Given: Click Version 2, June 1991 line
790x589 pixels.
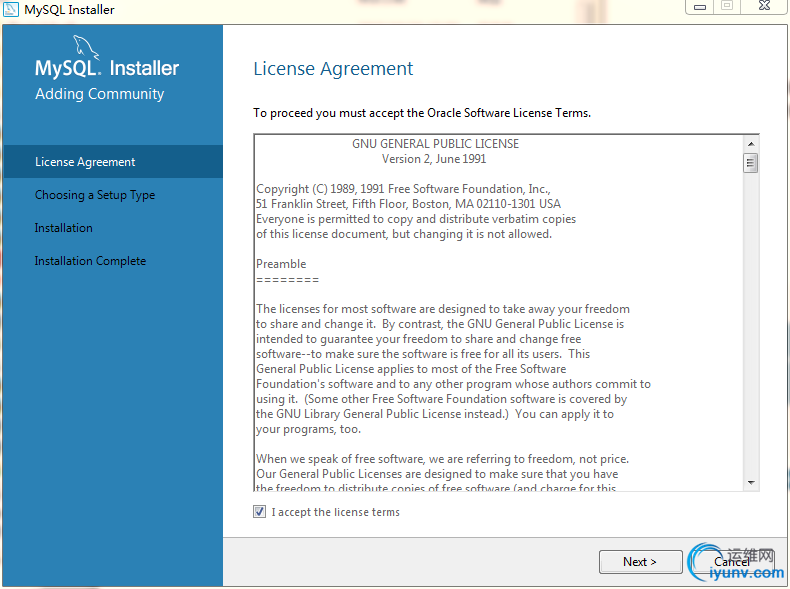Looking at the screenshot, I should tap(434, 159).
